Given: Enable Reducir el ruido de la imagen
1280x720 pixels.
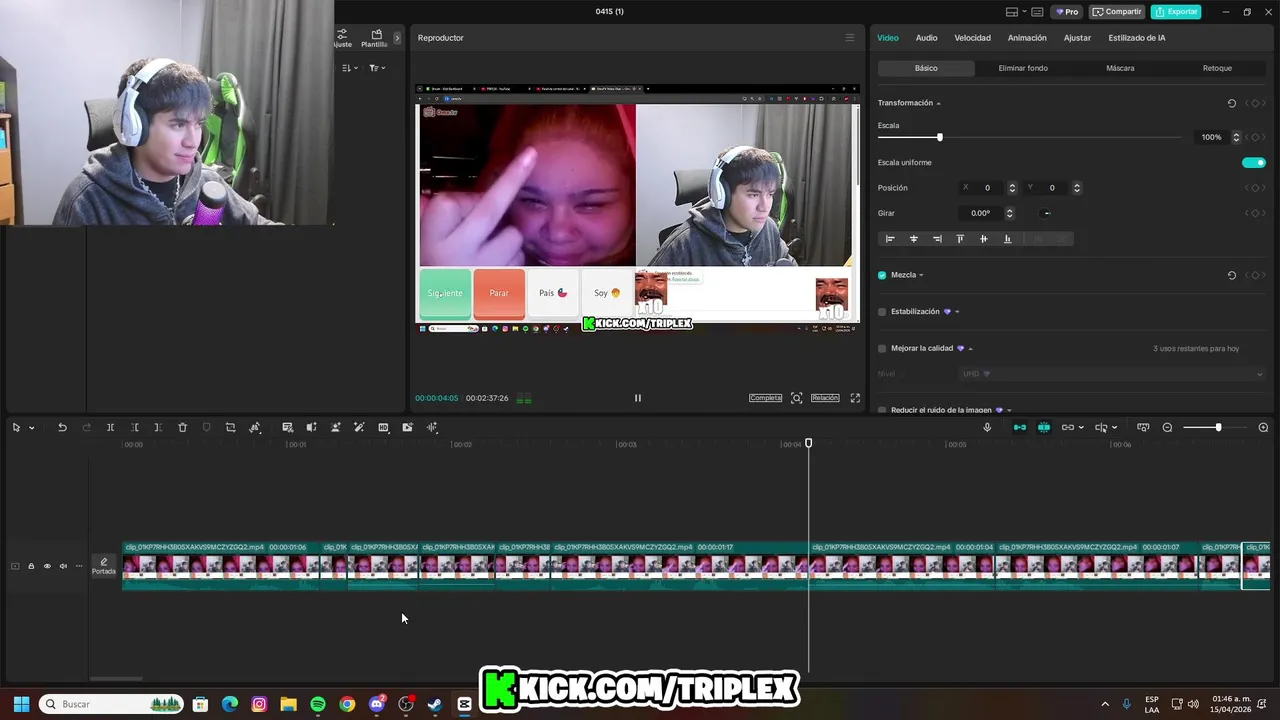Looking at the screenshot, I should pyautogui.click(x=882, y=410).
